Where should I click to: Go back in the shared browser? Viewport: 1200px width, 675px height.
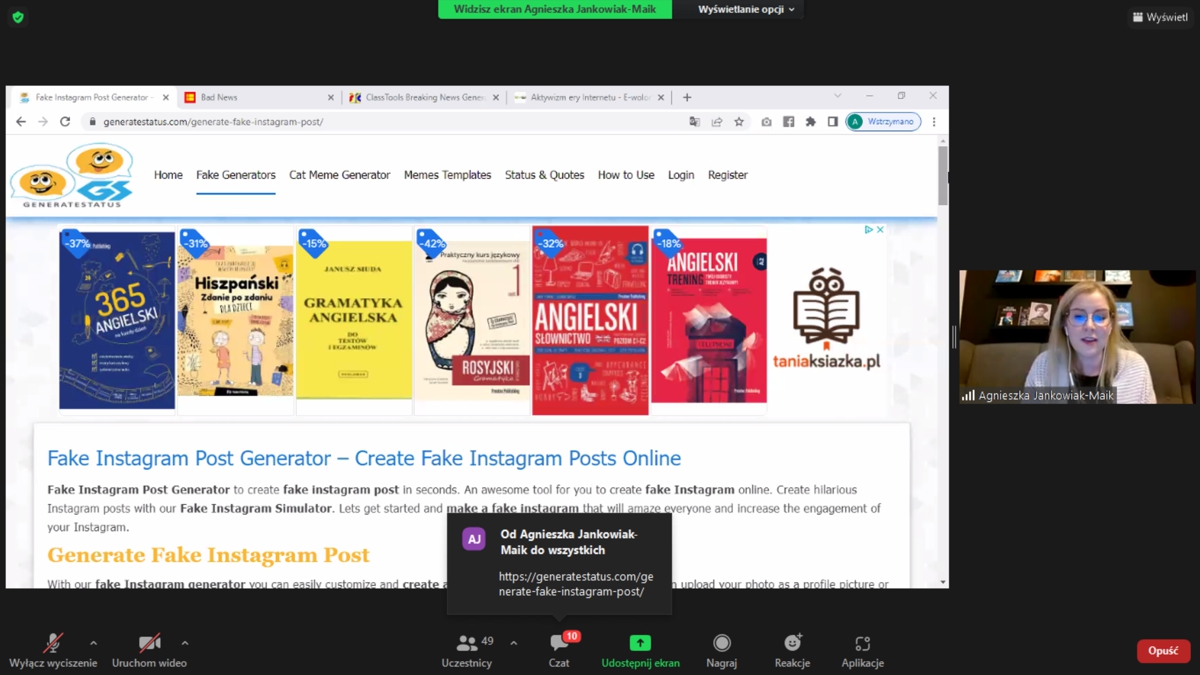pyautogui.click(x=21, y=122)
